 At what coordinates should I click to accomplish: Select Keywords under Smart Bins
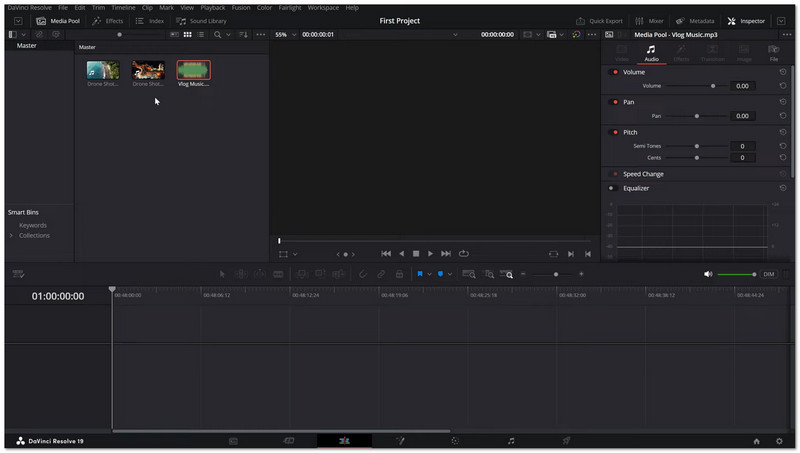[x=33, y=225]
